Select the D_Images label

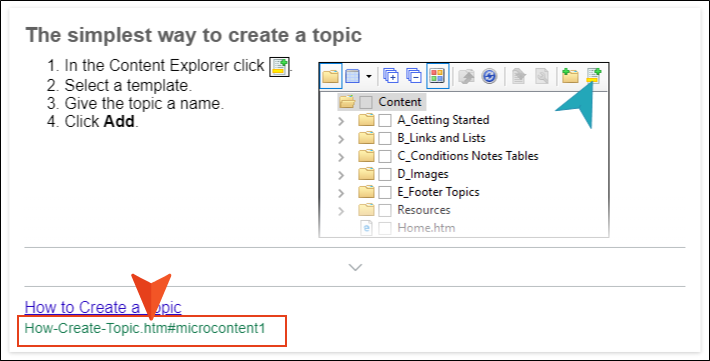click(x=423, y=174)
